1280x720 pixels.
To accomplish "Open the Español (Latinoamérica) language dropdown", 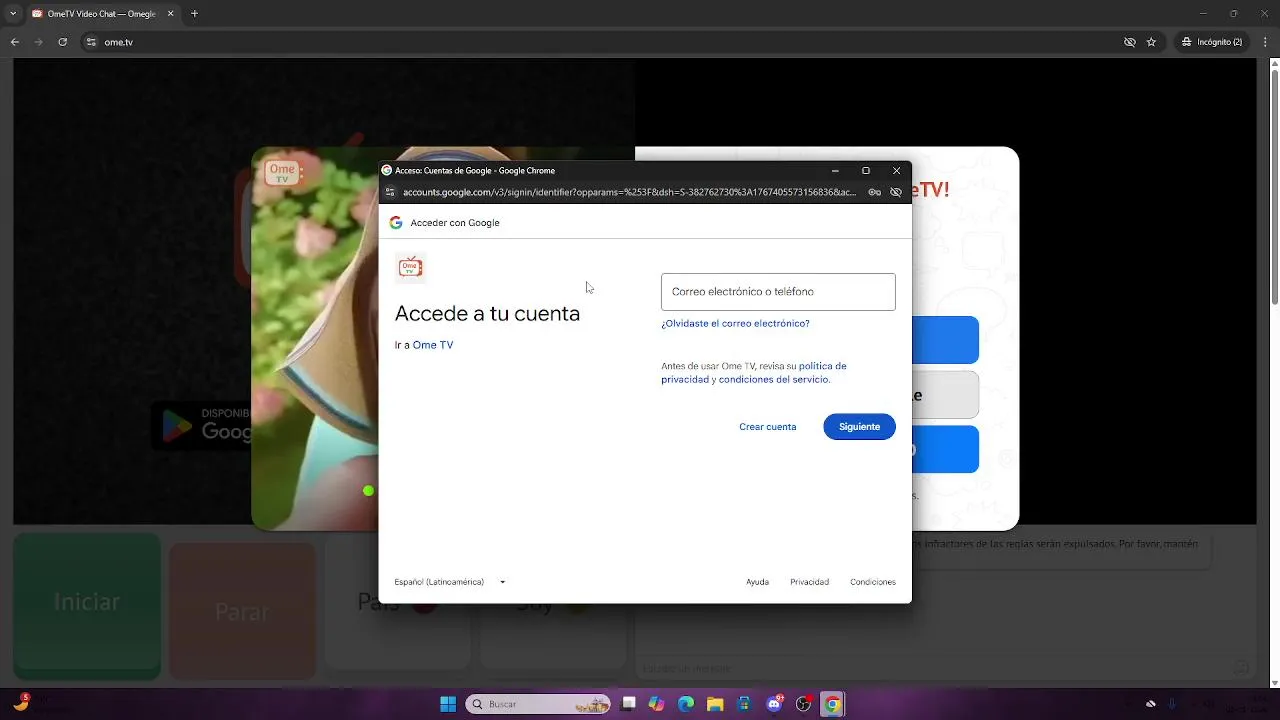I will click(x=450, y=582).
